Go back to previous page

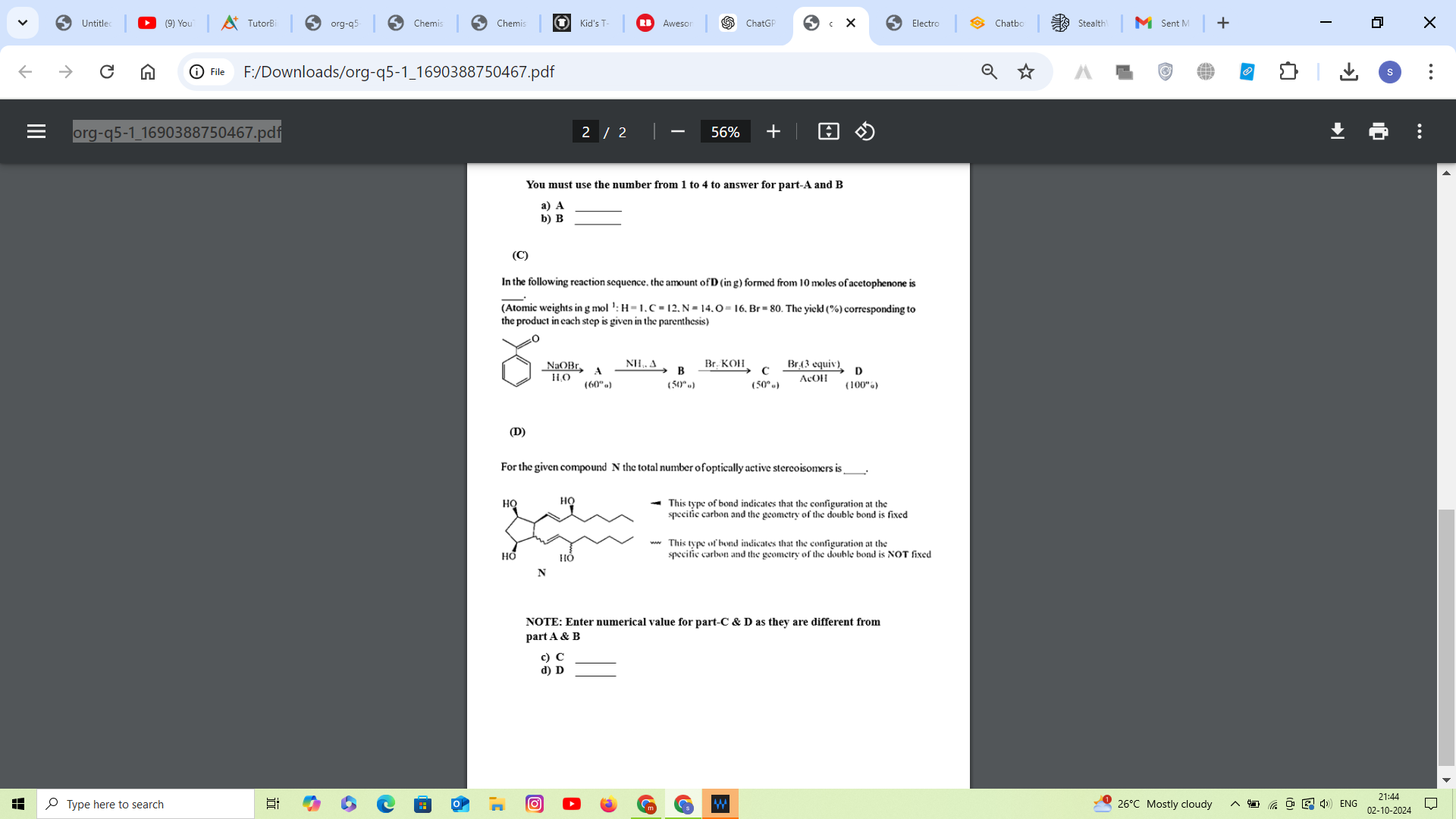[25, 71]
